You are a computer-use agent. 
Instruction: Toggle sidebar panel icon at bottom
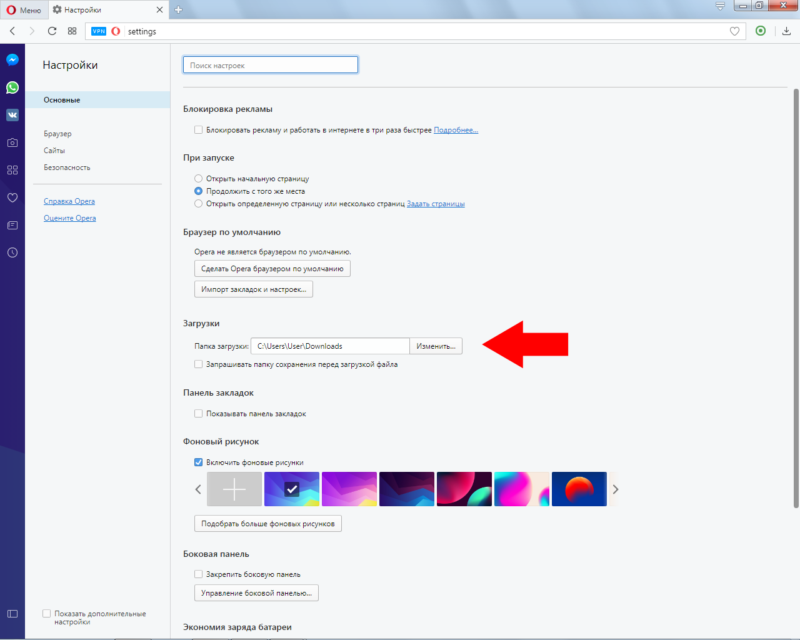tap(13, 614)
